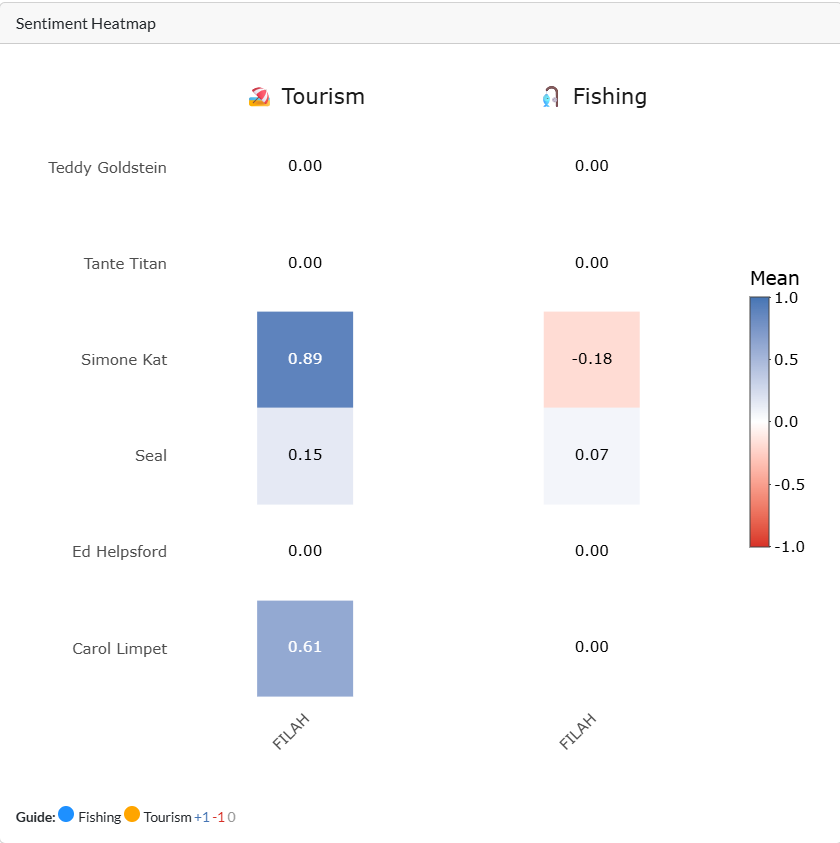The width and height of the screenshot is (840, 843).
Task: Click the blue +1 guide value
Action: [x=202, y=817]
